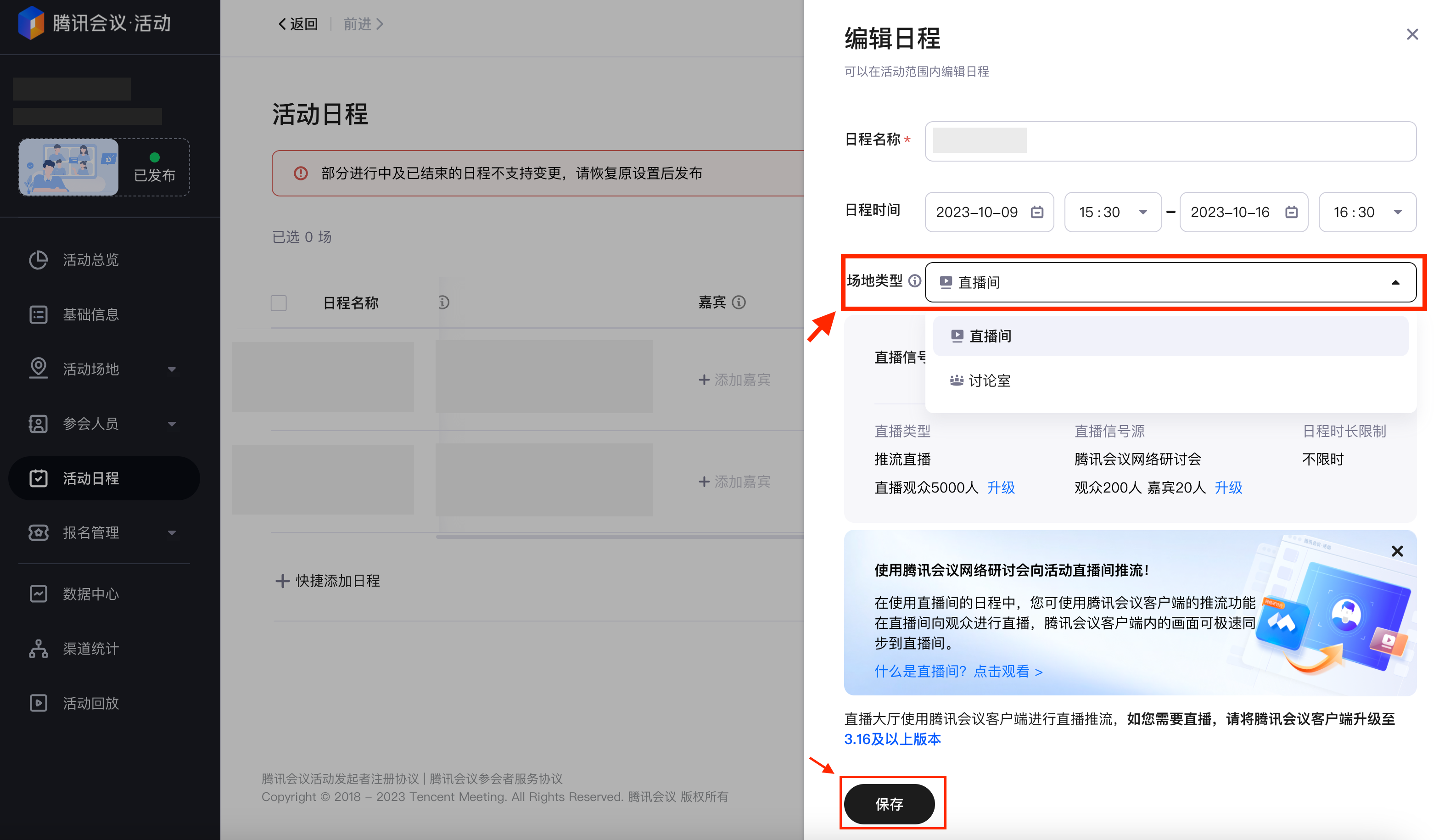Viewport: 1456px width, 840px height.
Task: Open 活动回放 in sidebar
Action: point(91,703)
